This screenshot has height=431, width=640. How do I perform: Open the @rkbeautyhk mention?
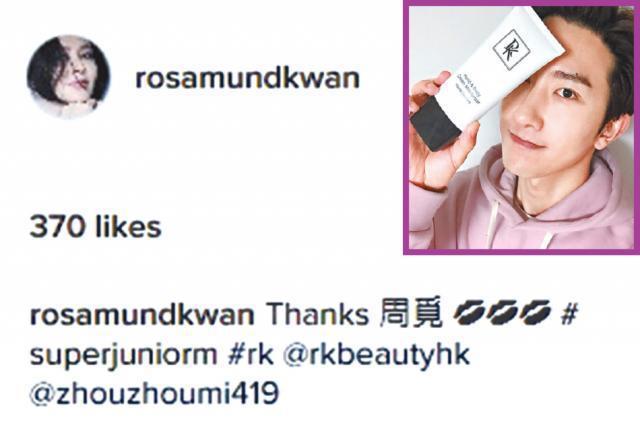coord(376,356)
